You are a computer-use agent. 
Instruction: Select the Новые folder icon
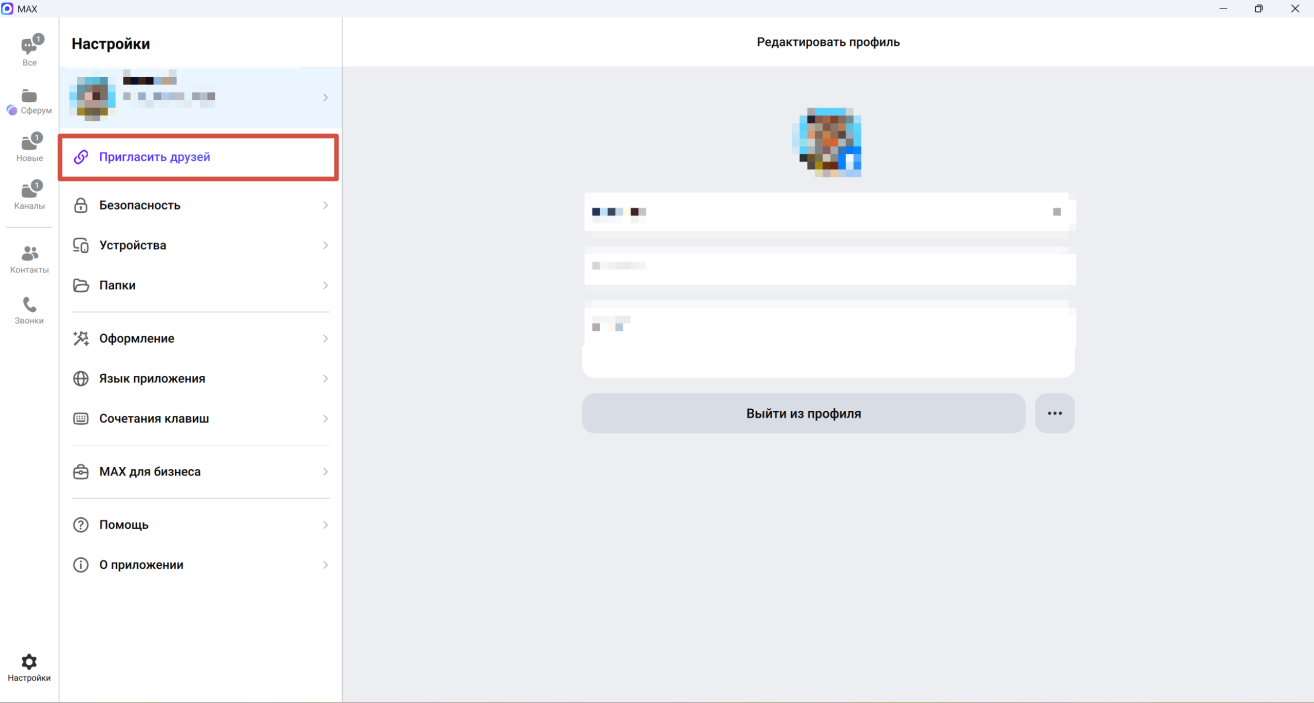[29, 142]
